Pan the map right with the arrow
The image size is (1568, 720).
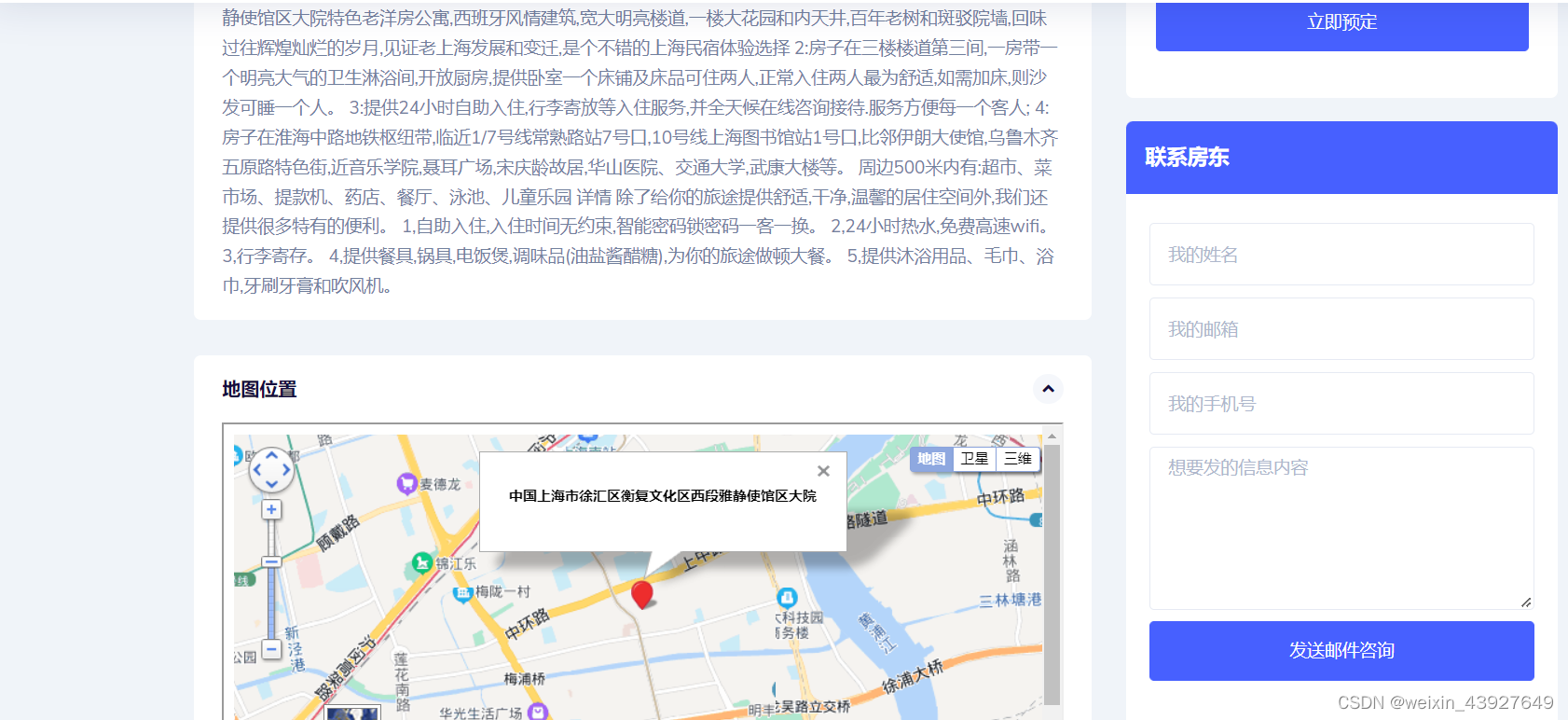[x=285, y=470]
